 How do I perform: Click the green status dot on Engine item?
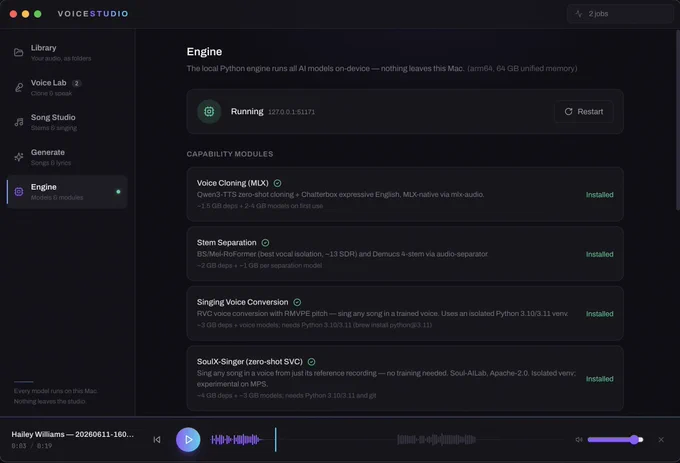[118, 192]
